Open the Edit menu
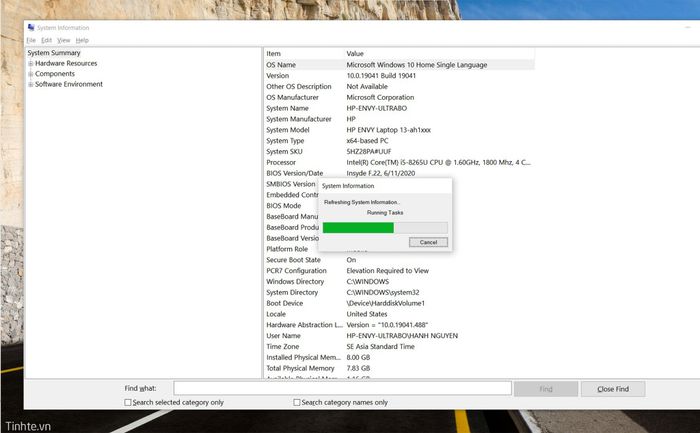The width and height of the screenshot is (700, 433). pos(46,40)
